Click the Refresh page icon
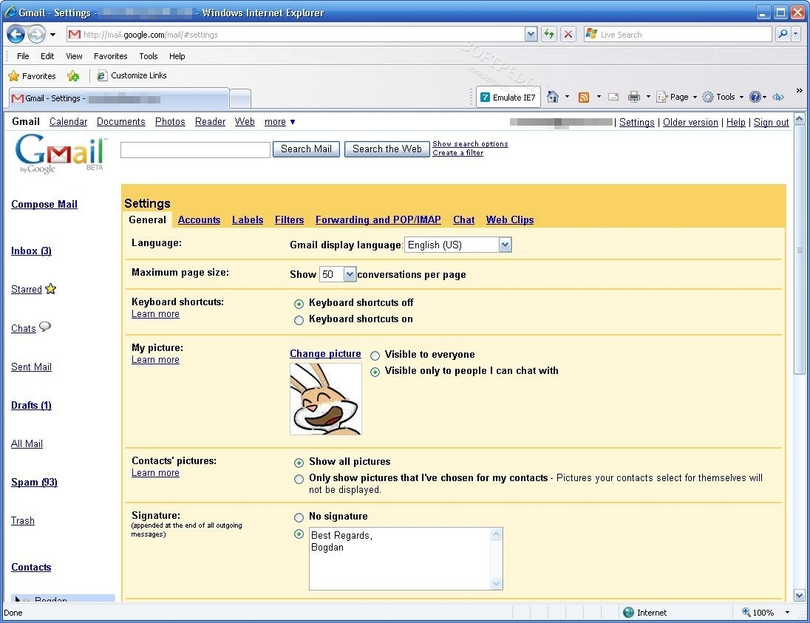The image size is (810, 623). (x=549, y=34)
